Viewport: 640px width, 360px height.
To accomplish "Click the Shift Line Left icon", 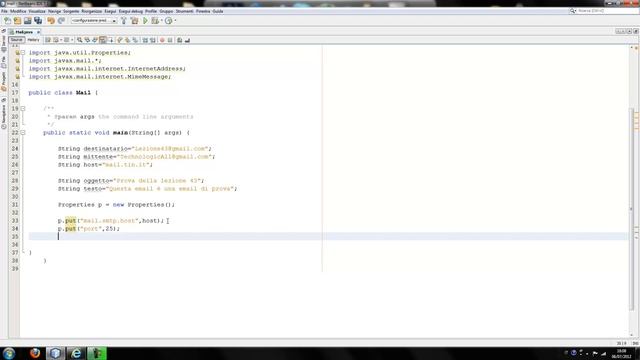I will [x=145, y=40].
